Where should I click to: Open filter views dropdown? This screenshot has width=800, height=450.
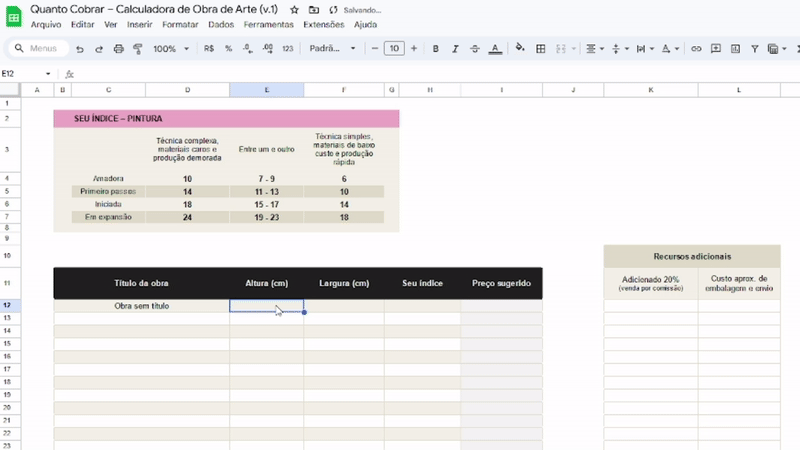(x=777, y=48)
